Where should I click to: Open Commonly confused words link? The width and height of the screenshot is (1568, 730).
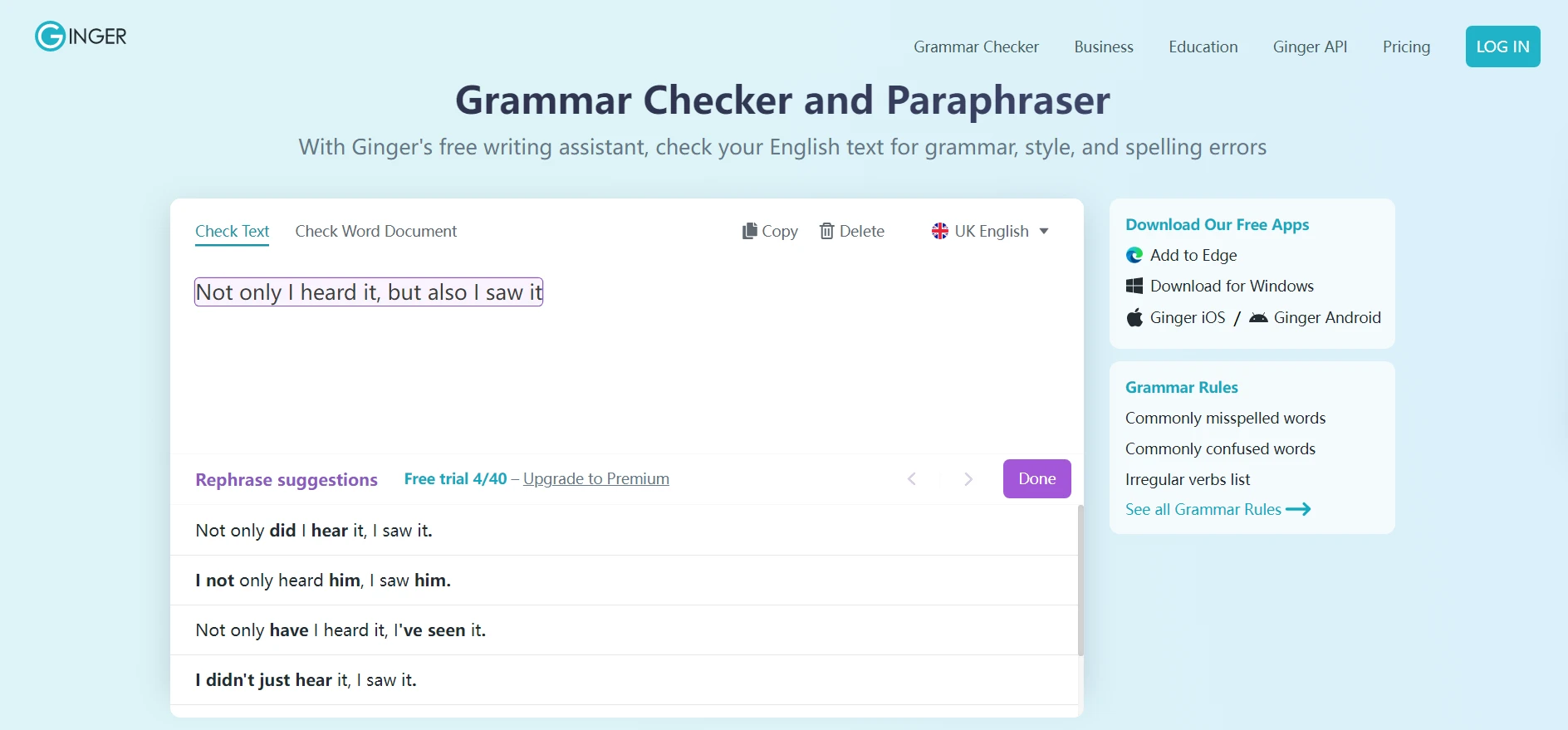click(1220, 448)
